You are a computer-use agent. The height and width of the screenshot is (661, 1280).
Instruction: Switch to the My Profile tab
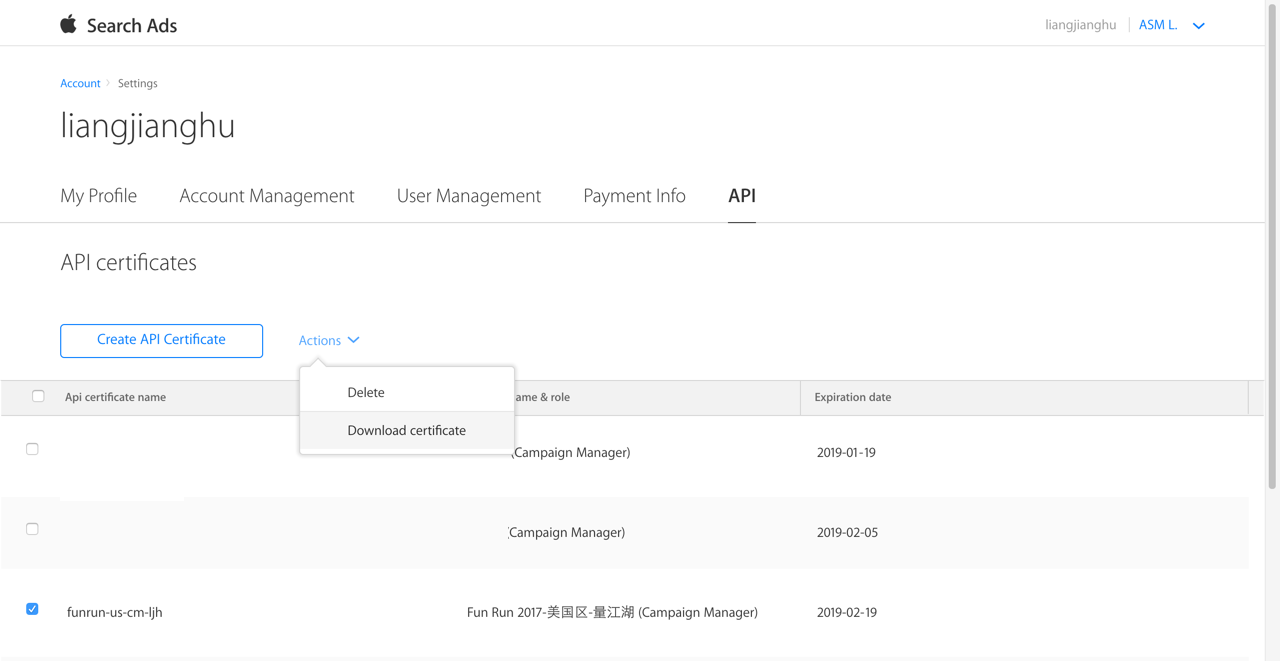point(98,196)
